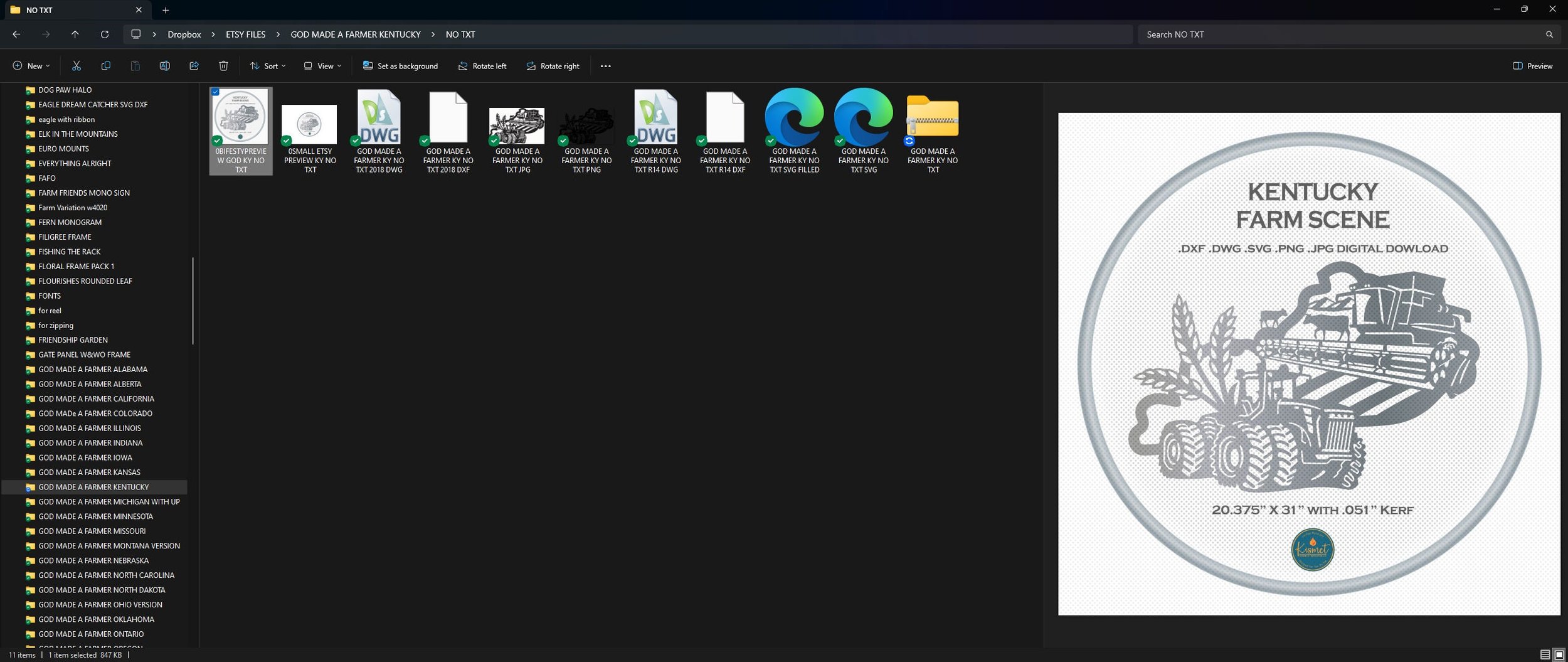The height and width of the screenshot is (662, 1568).
Task: Click the Copy icon in toolbar
Action: (106, 66)
